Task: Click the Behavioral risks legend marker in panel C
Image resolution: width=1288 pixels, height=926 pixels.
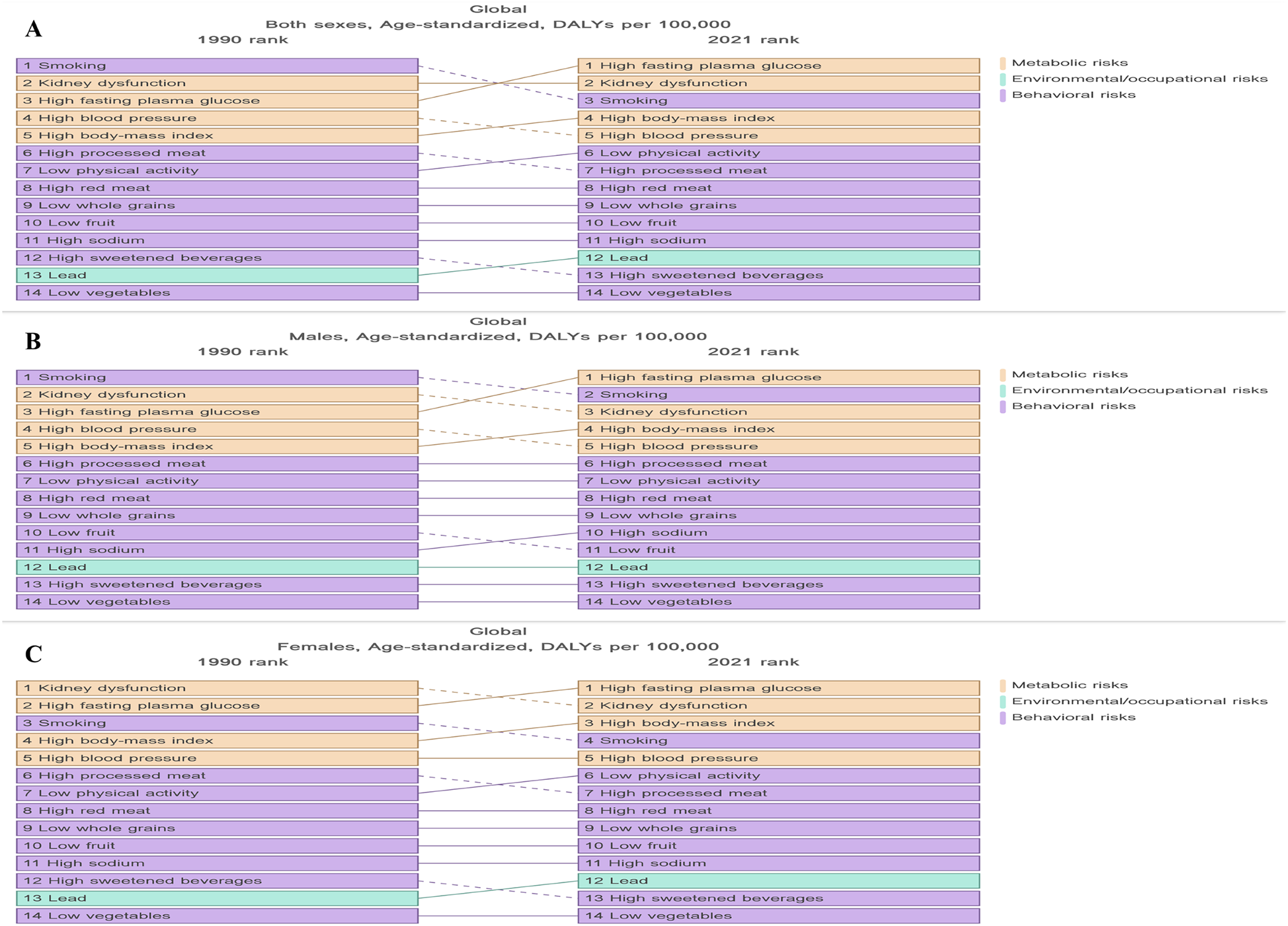Action: [1004, 716]
